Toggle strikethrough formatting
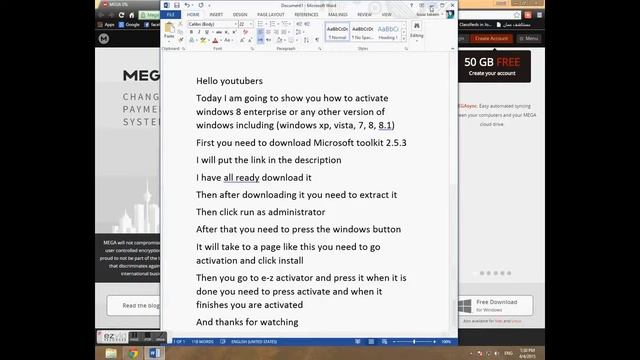Viewport: 640px width, 360px height. tap(219, 32)
